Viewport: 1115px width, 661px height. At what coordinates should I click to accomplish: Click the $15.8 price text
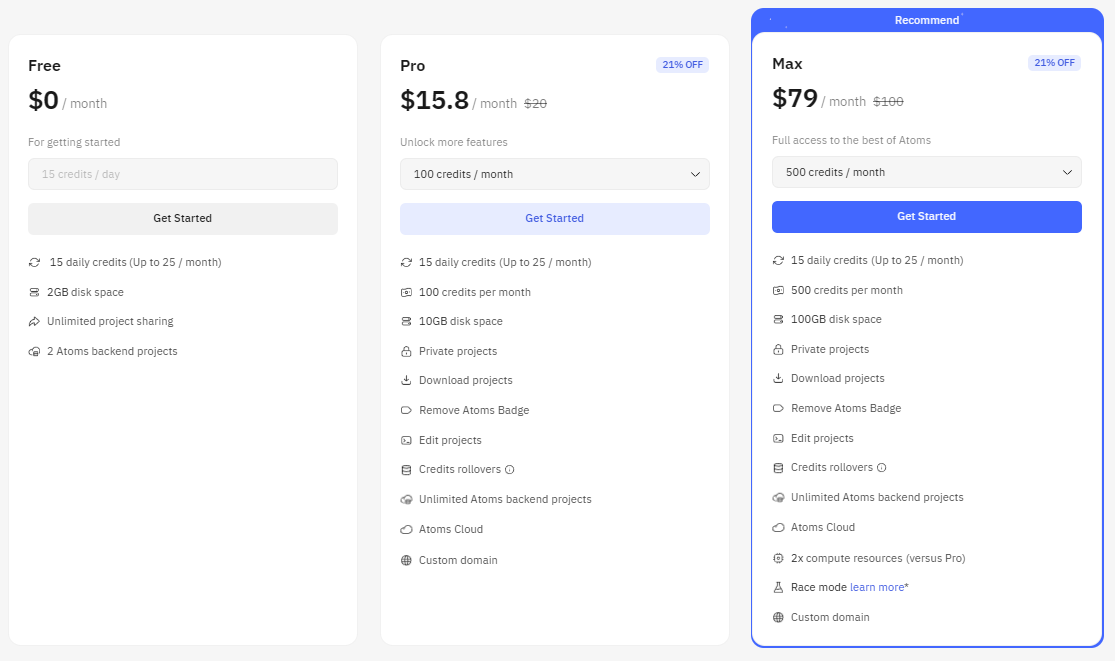pos(434,100)
